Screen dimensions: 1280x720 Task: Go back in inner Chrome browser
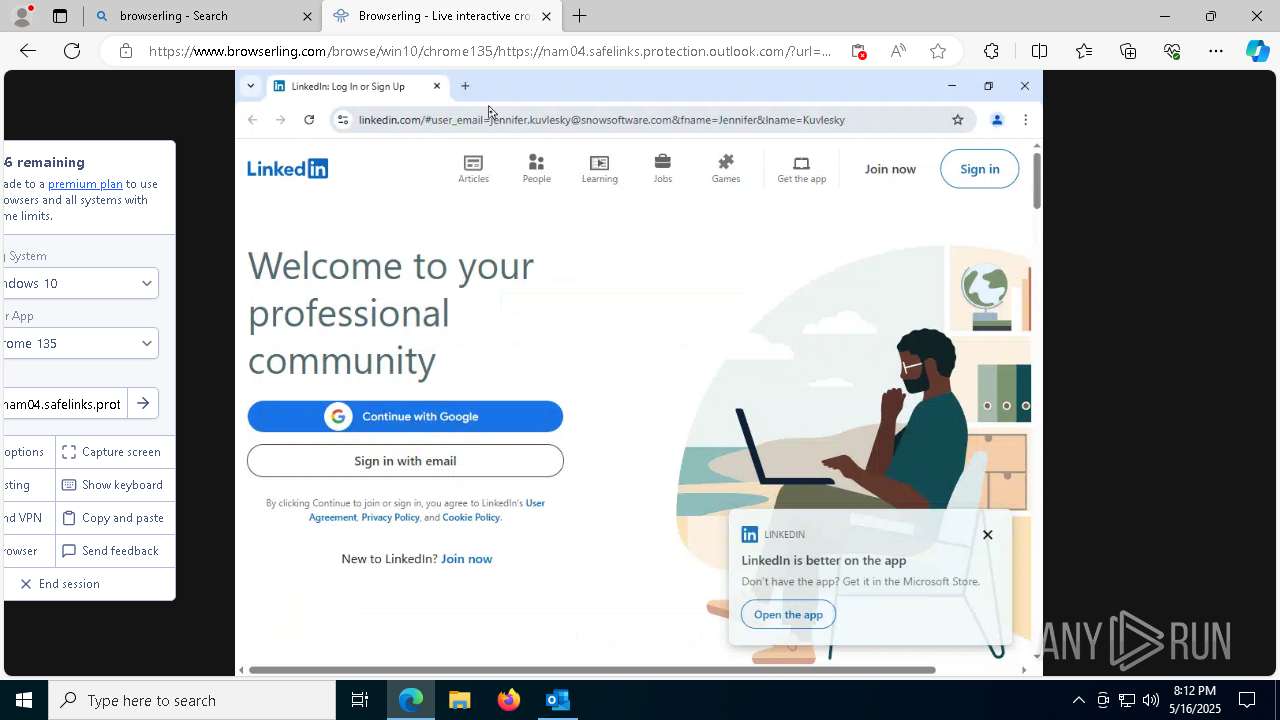253,120
